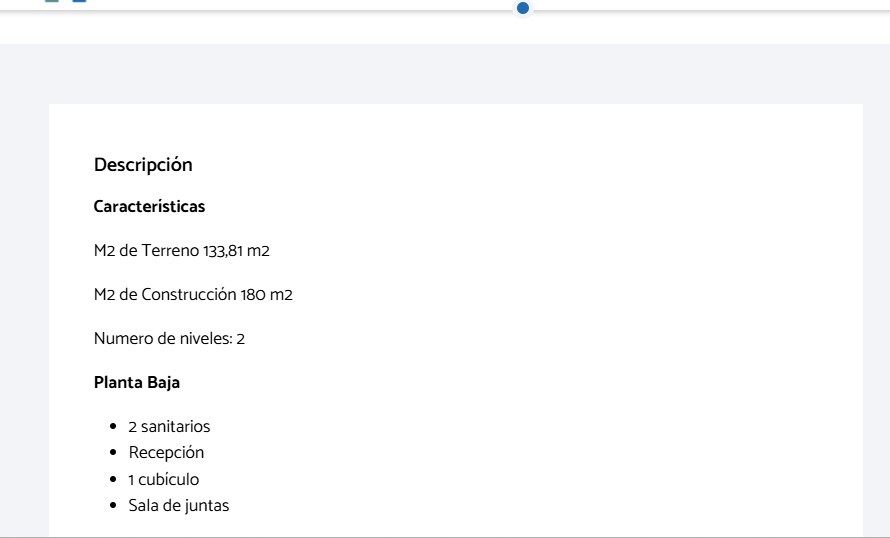Click the bullet before Sala de juntas

point(115,506)
